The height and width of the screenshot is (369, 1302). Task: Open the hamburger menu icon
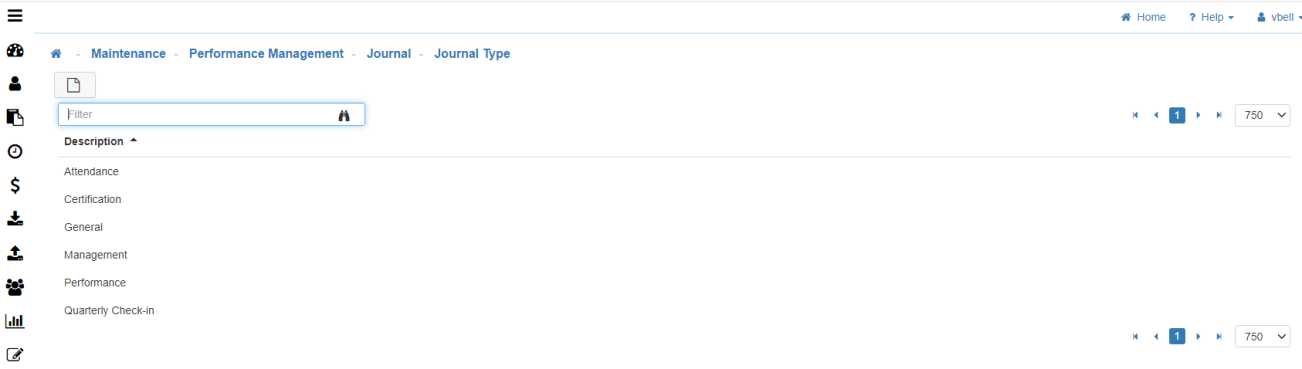click(x=15, y=16)
